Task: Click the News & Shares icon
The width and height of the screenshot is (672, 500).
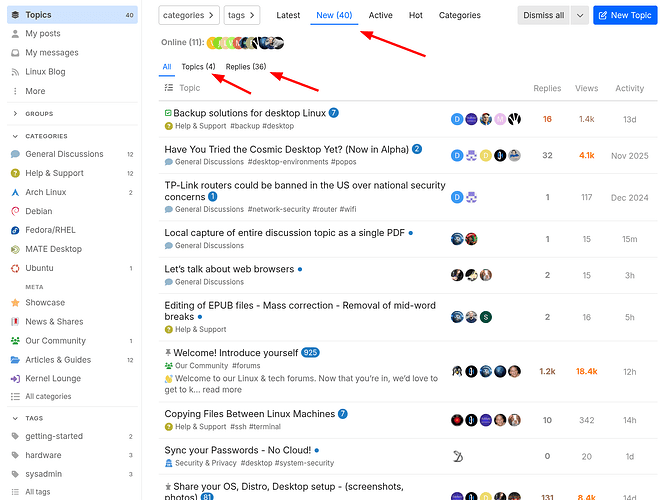Action: point(15,322)
